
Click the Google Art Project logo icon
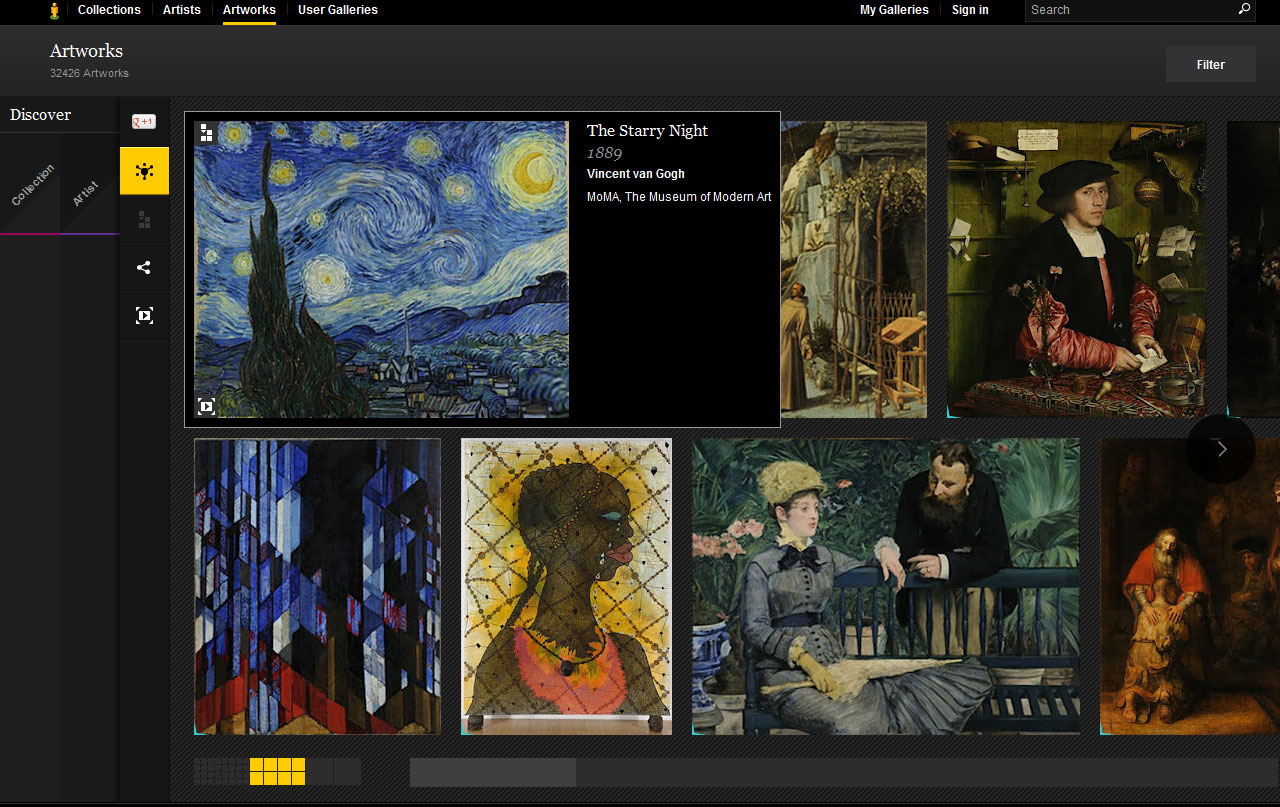[x=53, y=11]
